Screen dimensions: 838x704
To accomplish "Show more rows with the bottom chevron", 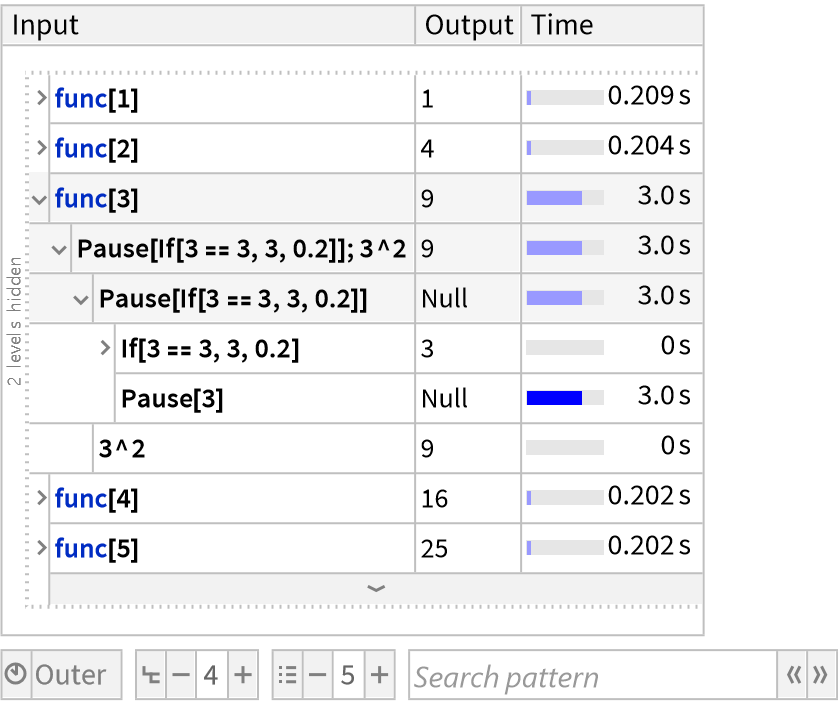I will [x=376, y=589].
